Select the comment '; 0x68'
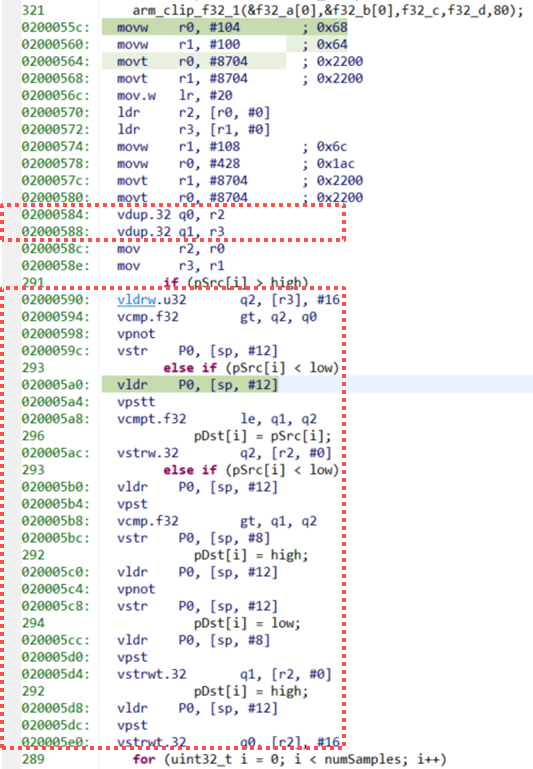Screen dimensions: 533x769 click(325, 27)
